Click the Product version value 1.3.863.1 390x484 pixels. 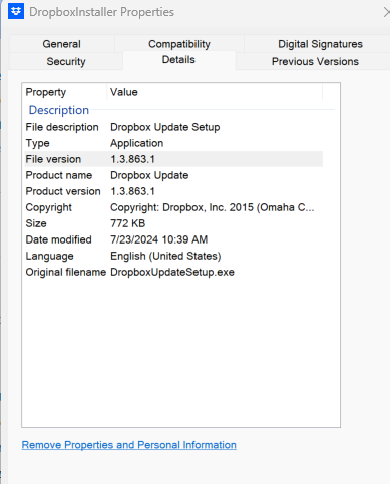[132, 191]
